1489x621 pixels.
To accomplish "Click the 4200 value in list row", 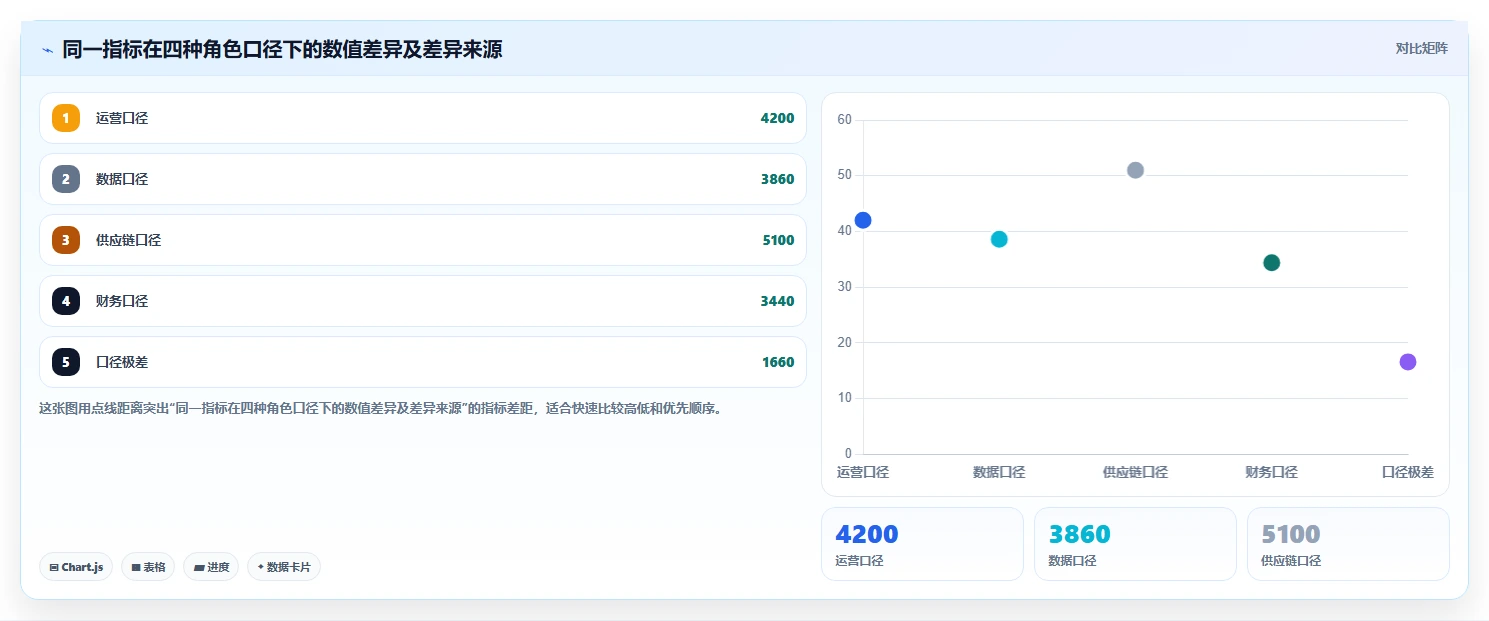I will [777, 118].
